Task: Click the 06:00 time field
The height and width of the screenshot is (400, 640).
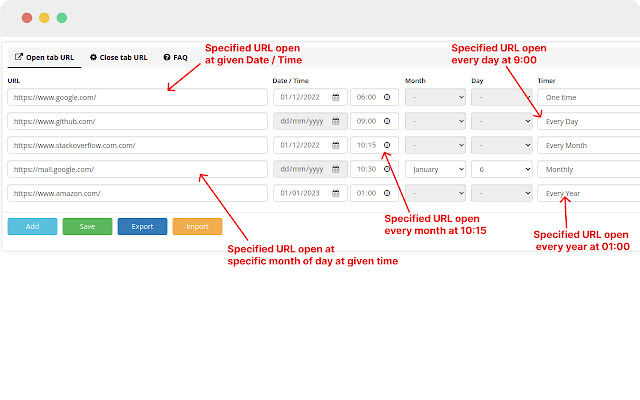Action: pos(374,97)
